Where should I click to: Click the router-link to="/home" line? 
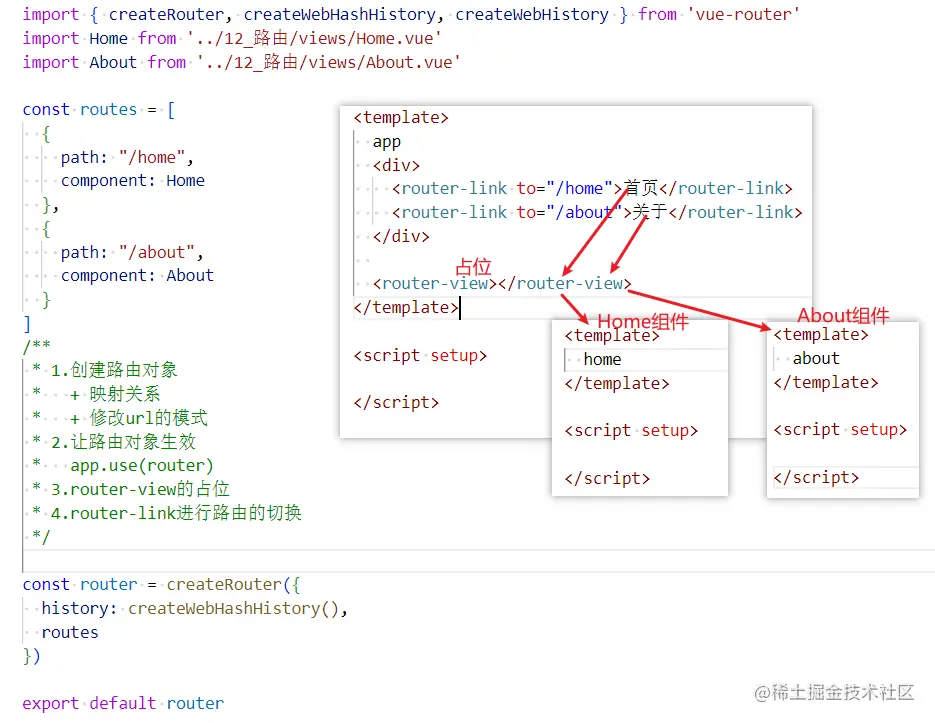[x=592, y=189]
